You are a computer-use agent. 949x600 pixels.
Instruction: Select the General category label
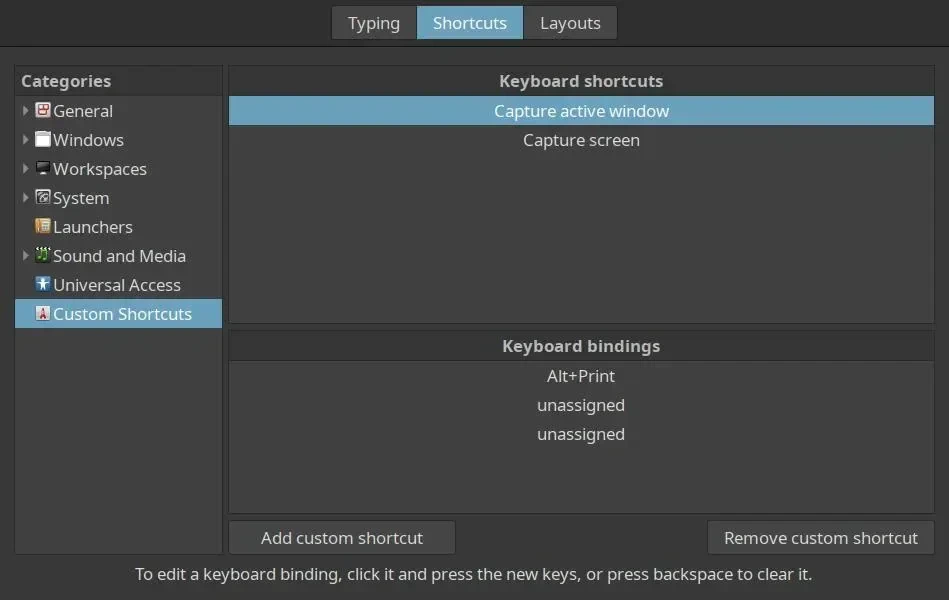click(83, 111)
